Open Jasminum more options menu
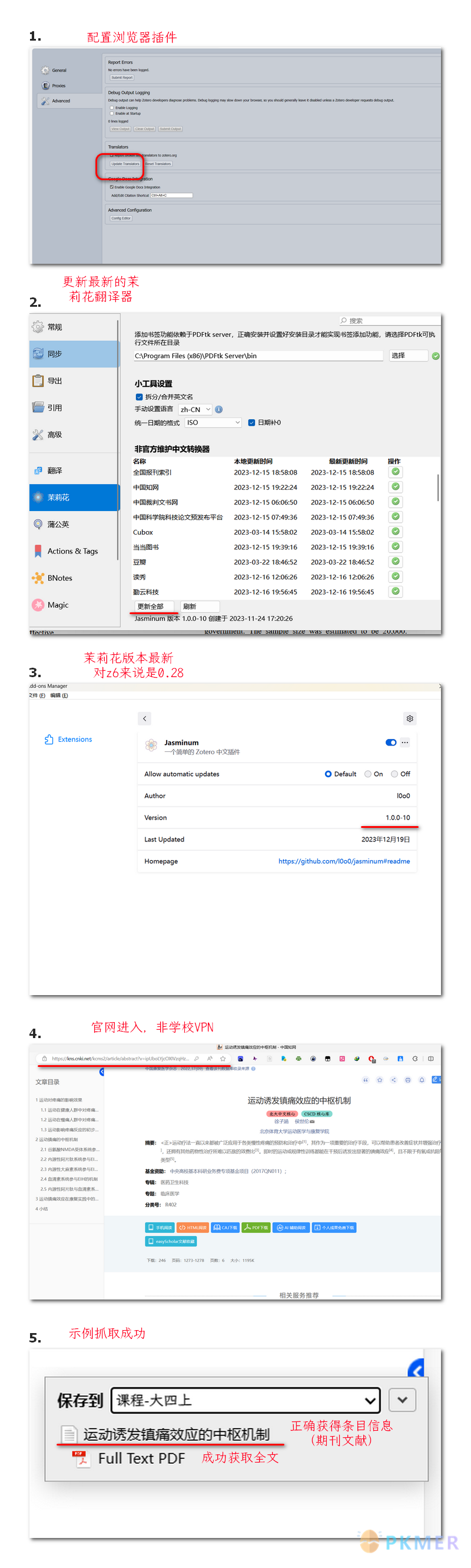This screenshot has height=1568, width=471. [404, 742]
